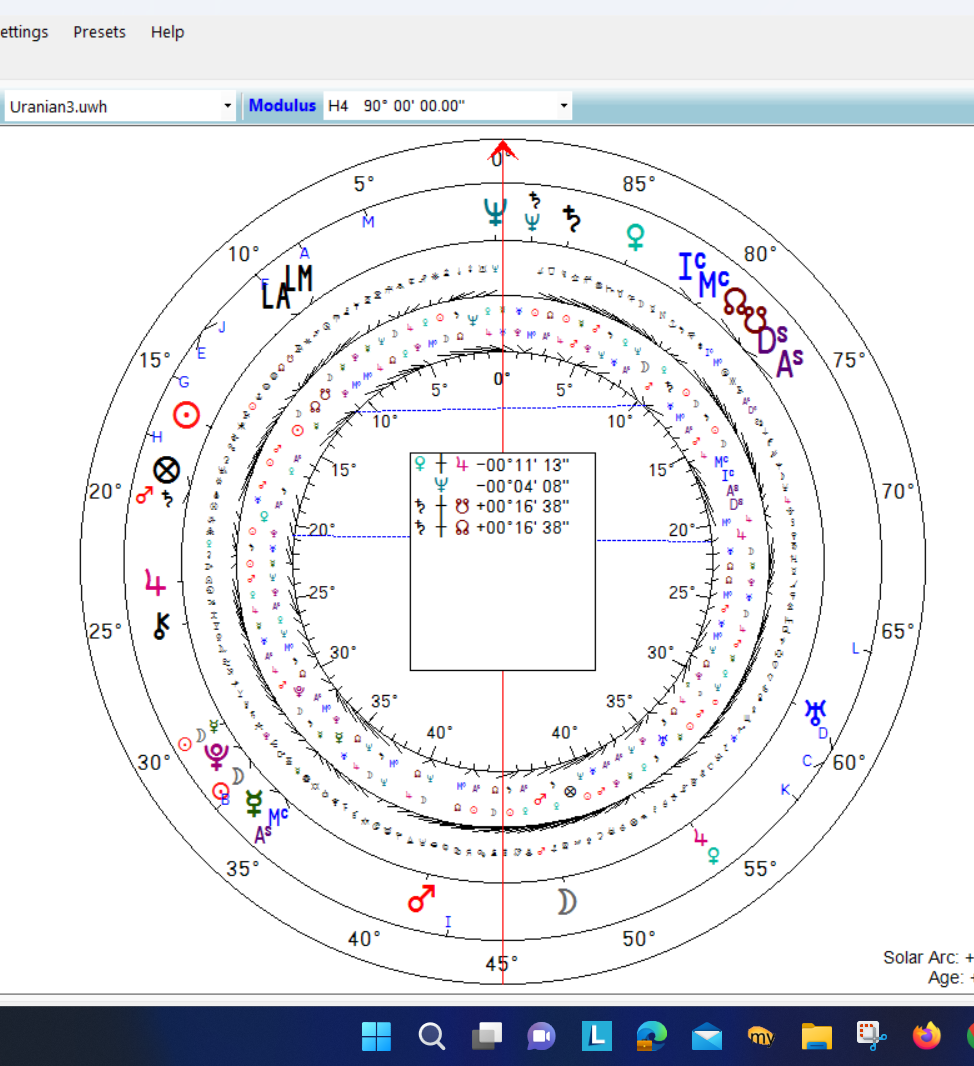Viewport: 974px width, 1066px height.
Task: Click the large red Sun glyph near 15°
Action: 186,414
